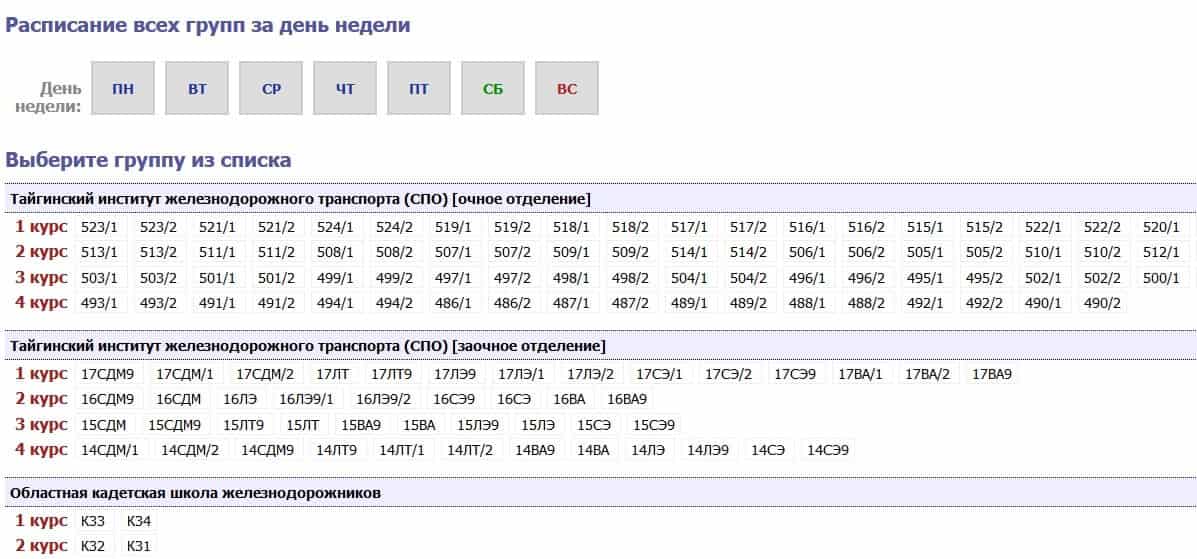Screen dimensions: 1197x559
Task: View schedule for group 491/2
Action: pyautogui.click(x=276, y=303)
